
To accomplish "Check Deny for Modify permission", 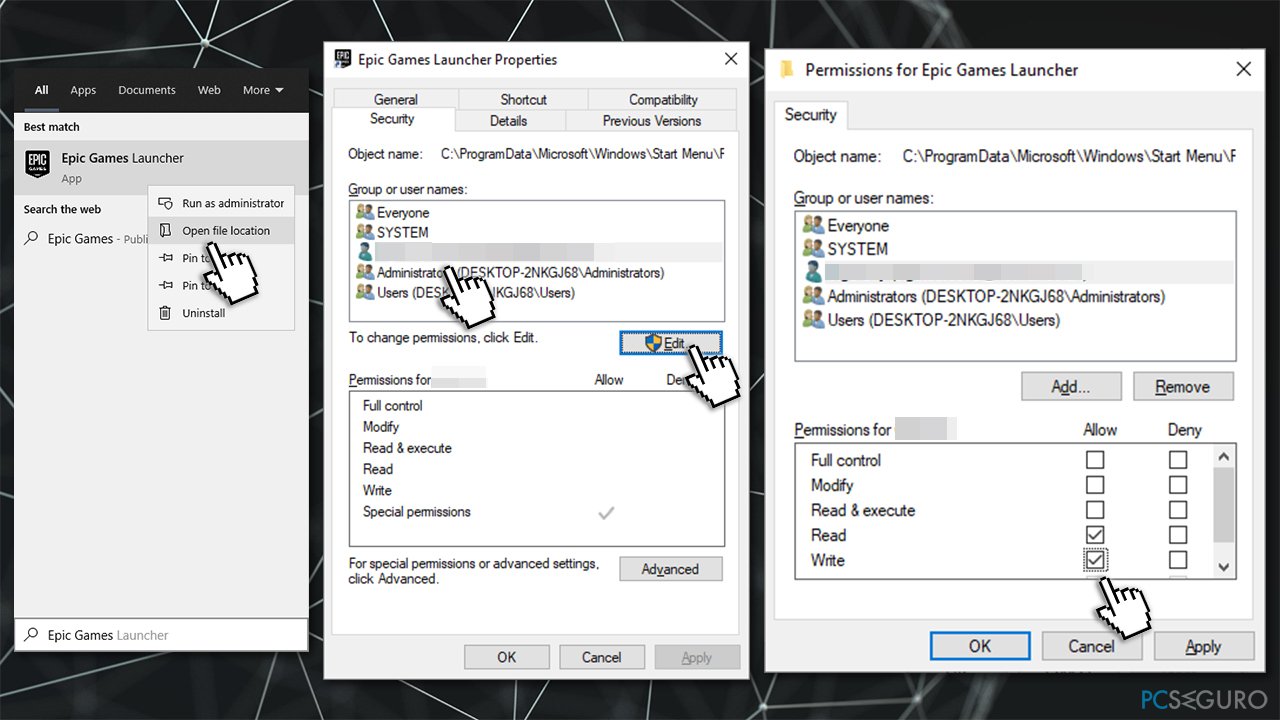I will coord(1178,485).
